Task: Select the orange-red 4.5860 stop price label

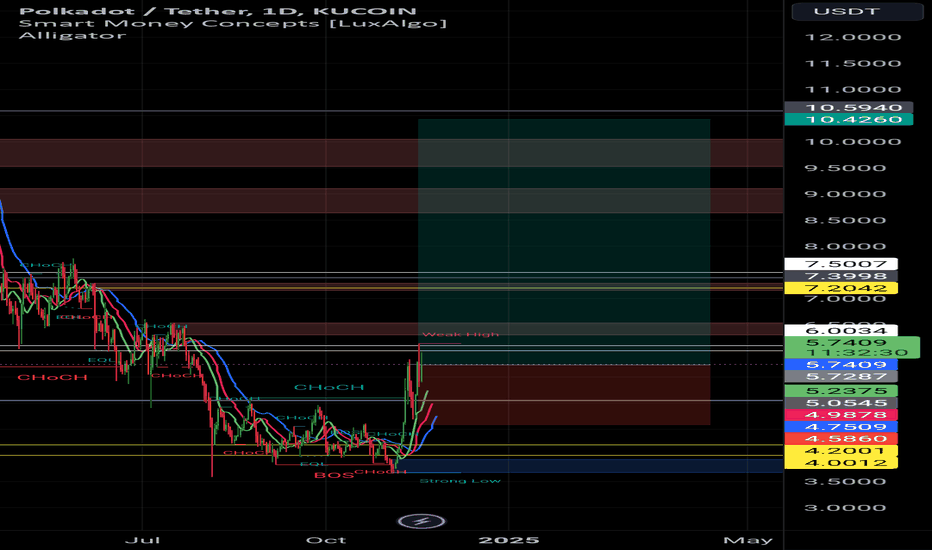Action: (841, 438)
